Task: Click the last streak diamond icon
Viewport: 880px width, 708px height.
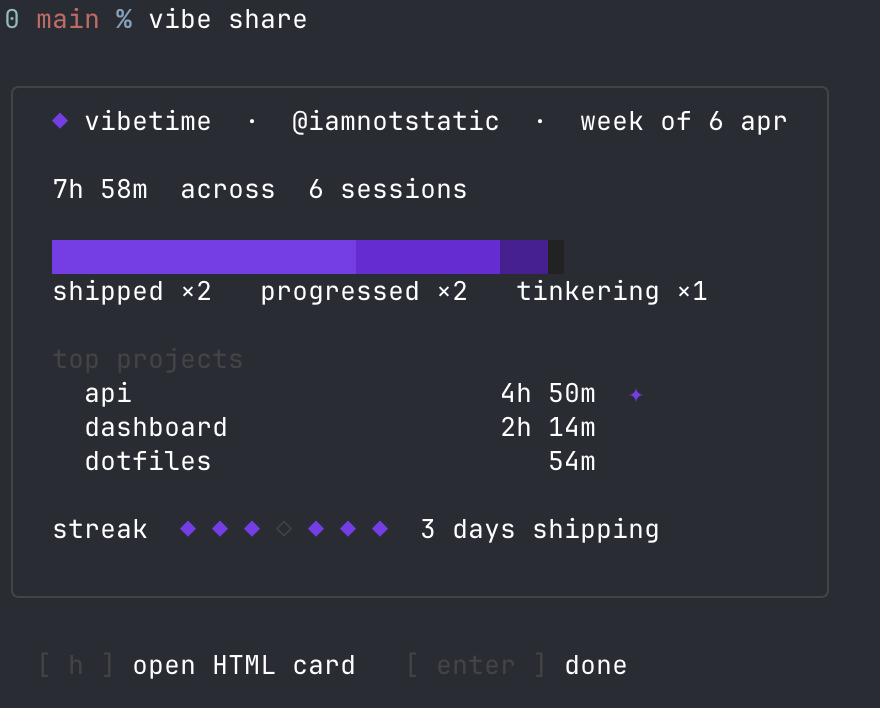Action: point(380,528)
